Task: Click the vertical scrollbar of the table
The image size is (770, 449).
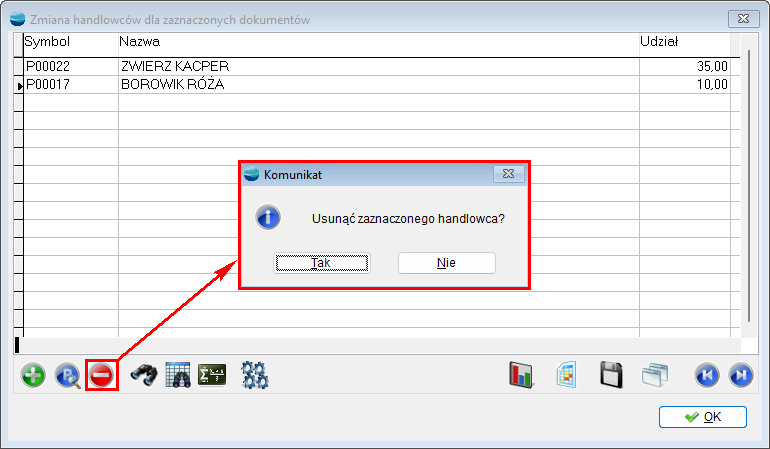Action: [x=748, y=186]
